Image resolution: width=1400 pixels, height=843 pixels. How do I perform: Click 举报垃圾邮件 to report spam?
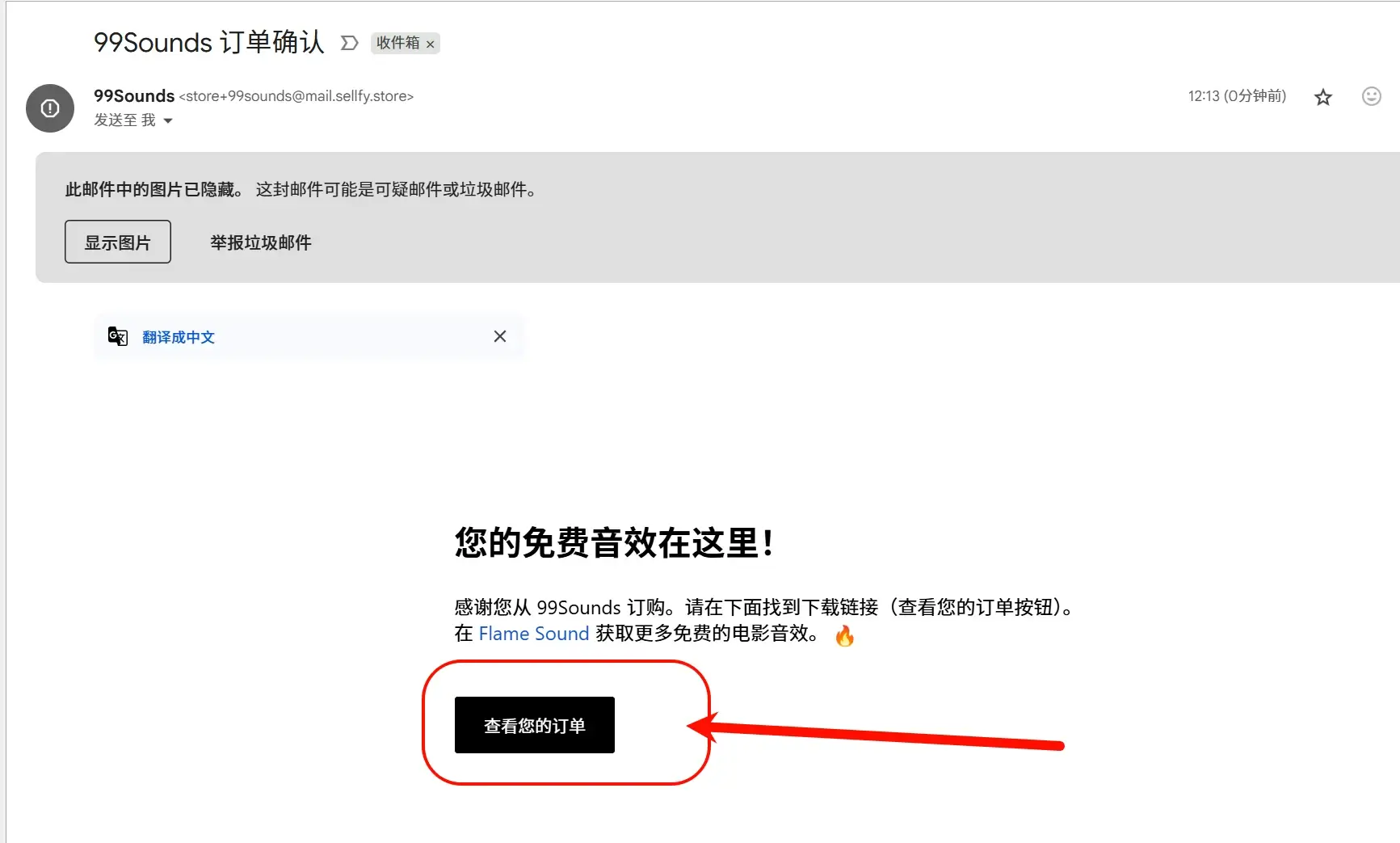pyautogui.click(x=261, y=242)
